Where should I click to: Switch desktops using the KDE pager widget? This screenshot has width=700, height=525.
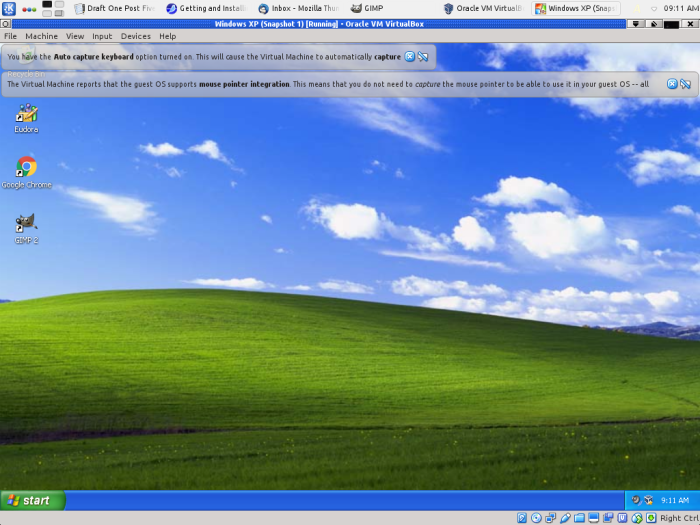(x=53, y=8)
